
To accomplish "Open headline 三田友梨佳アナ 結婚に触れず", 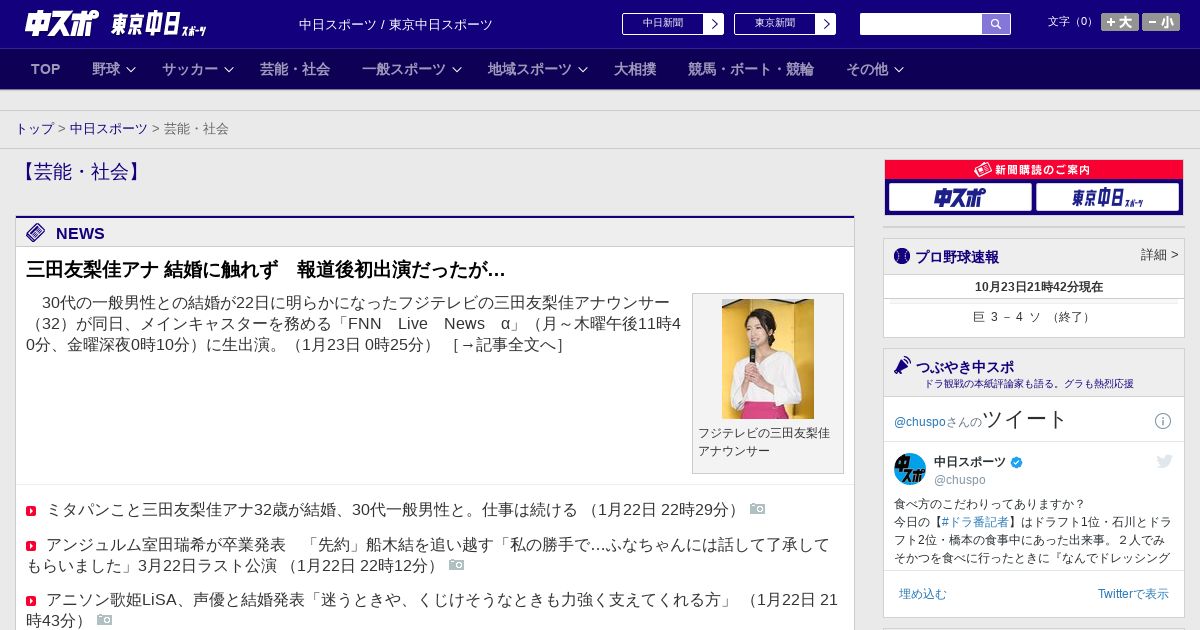I will pyautogui.click(x=266, y=270).
